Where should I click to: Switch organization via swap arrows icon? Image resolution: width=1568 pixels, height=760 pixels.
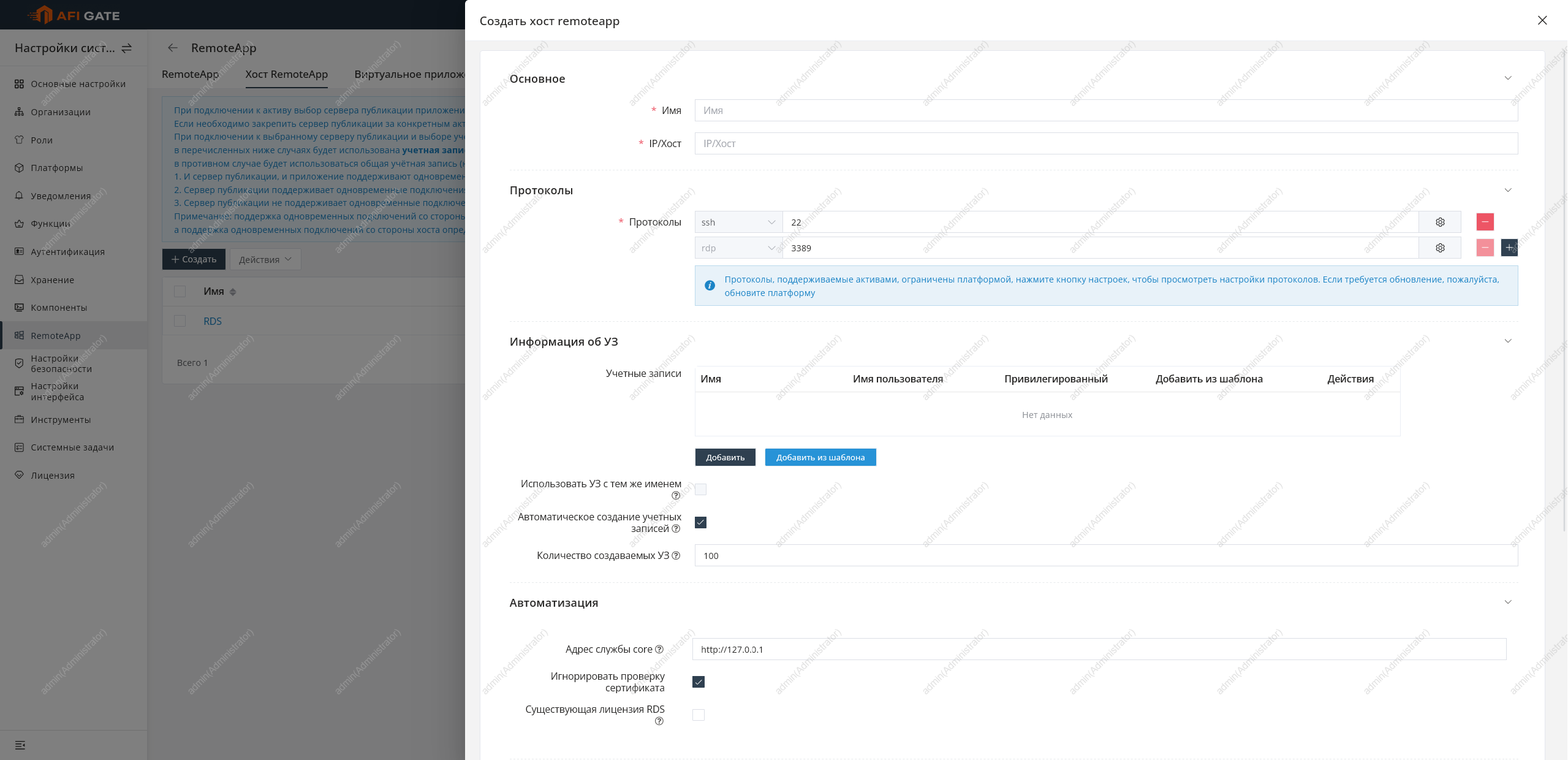pos(127,48)
